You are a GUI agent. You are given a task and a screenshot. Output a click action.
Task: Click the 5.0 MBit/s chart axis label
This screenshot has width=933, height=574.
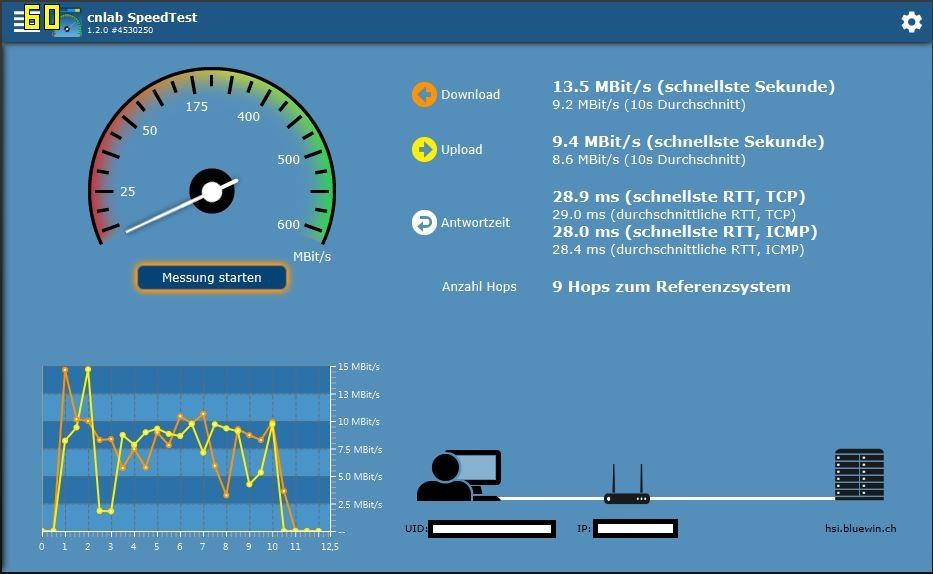tap(359, 476)
